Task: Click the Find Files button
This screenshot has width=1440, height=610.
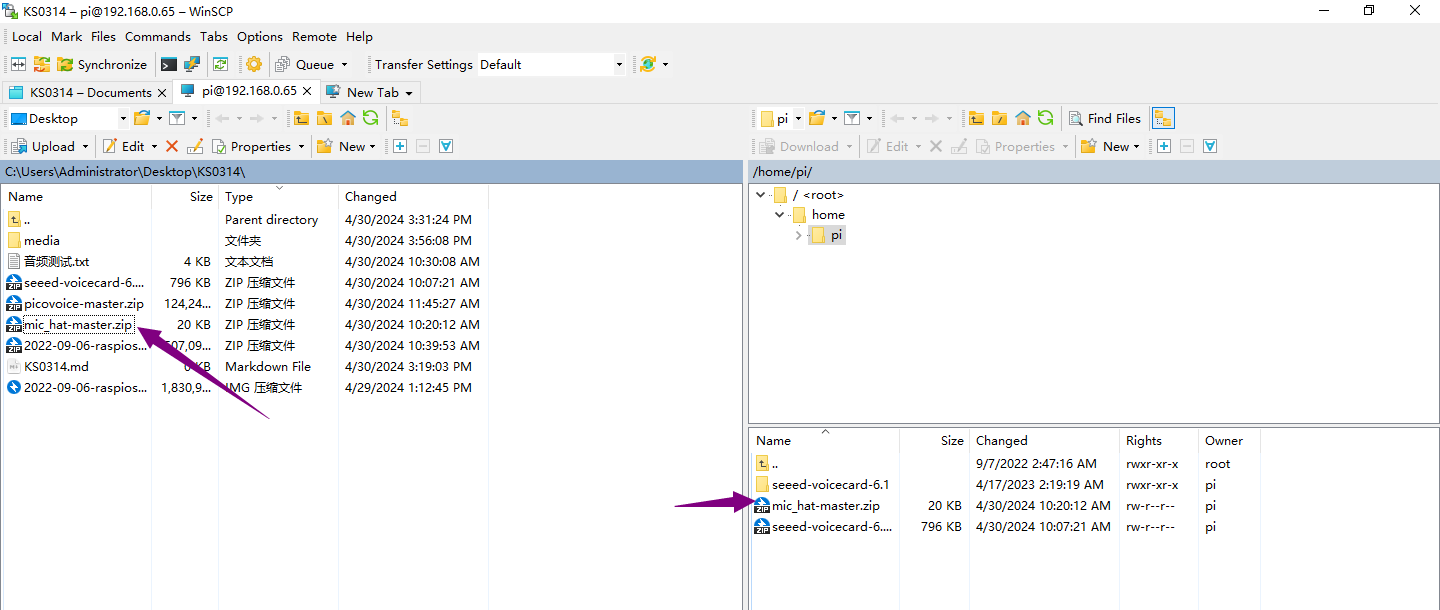Action: coord(1105,118)
